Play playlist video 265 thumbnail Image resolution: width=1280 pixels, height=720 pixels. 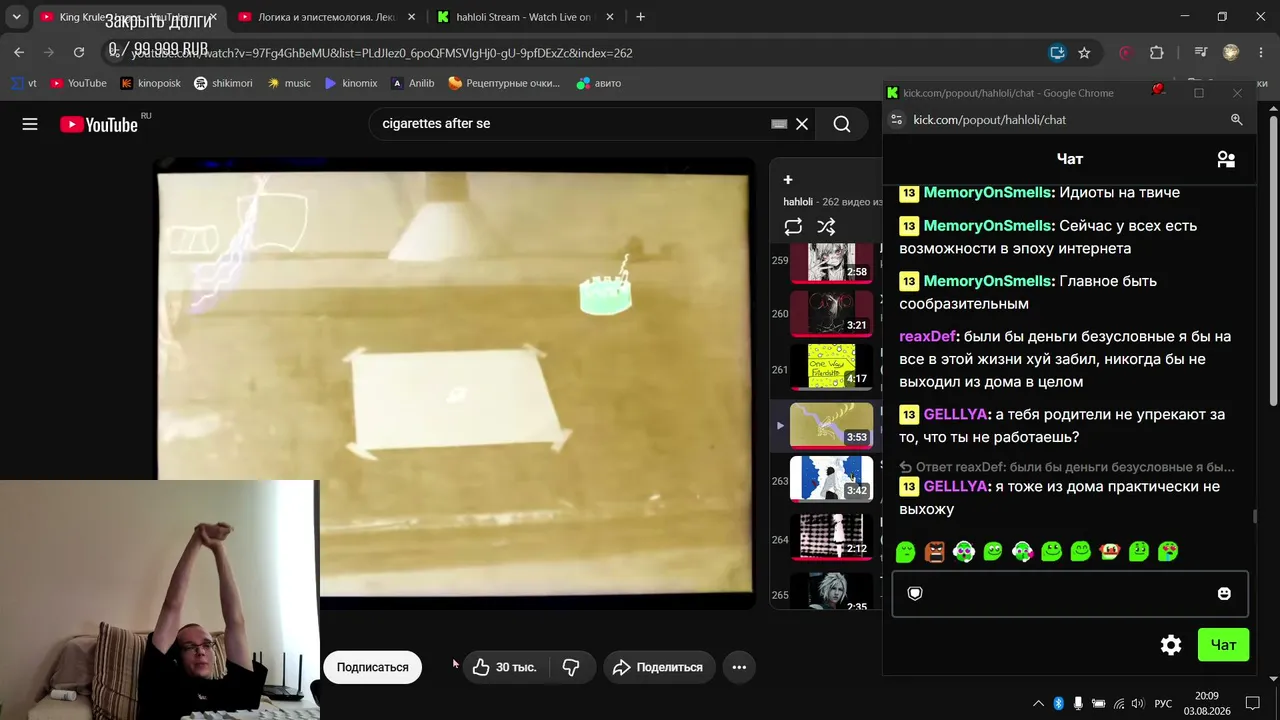(x=831, y=590)
